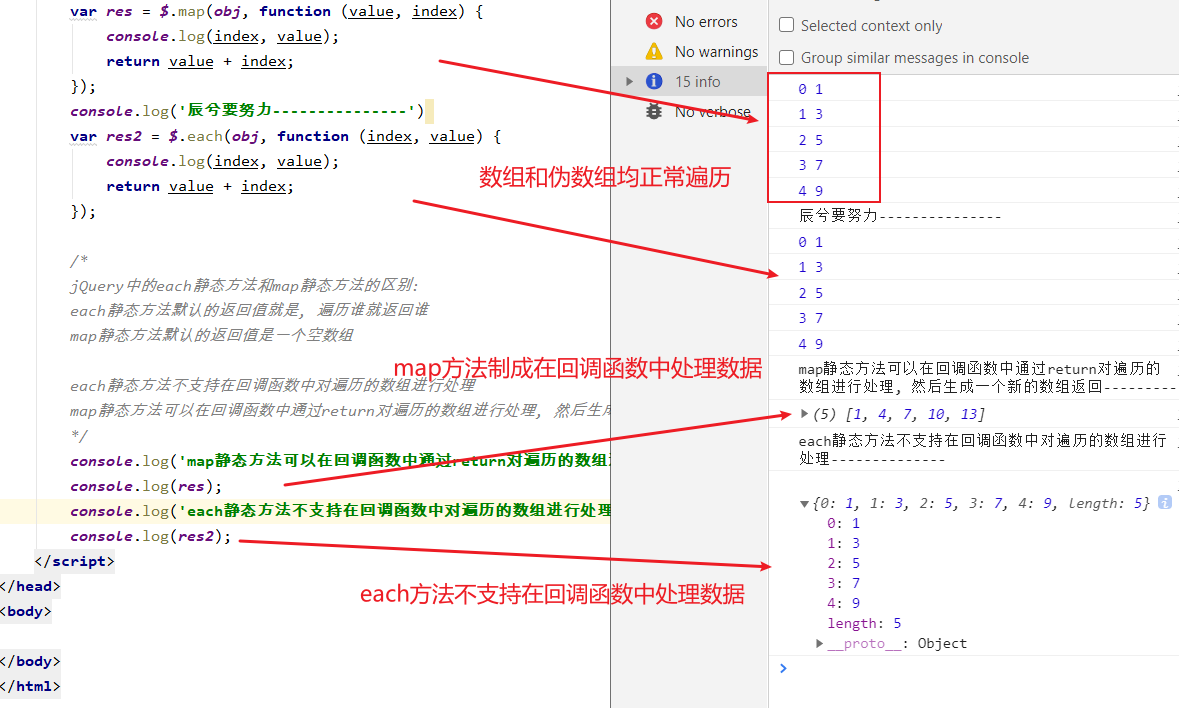This screenshot has width=1179, height=708.
Task: Click the opening <body> tag
Action: pyautogui.click(x=26, y=611)
